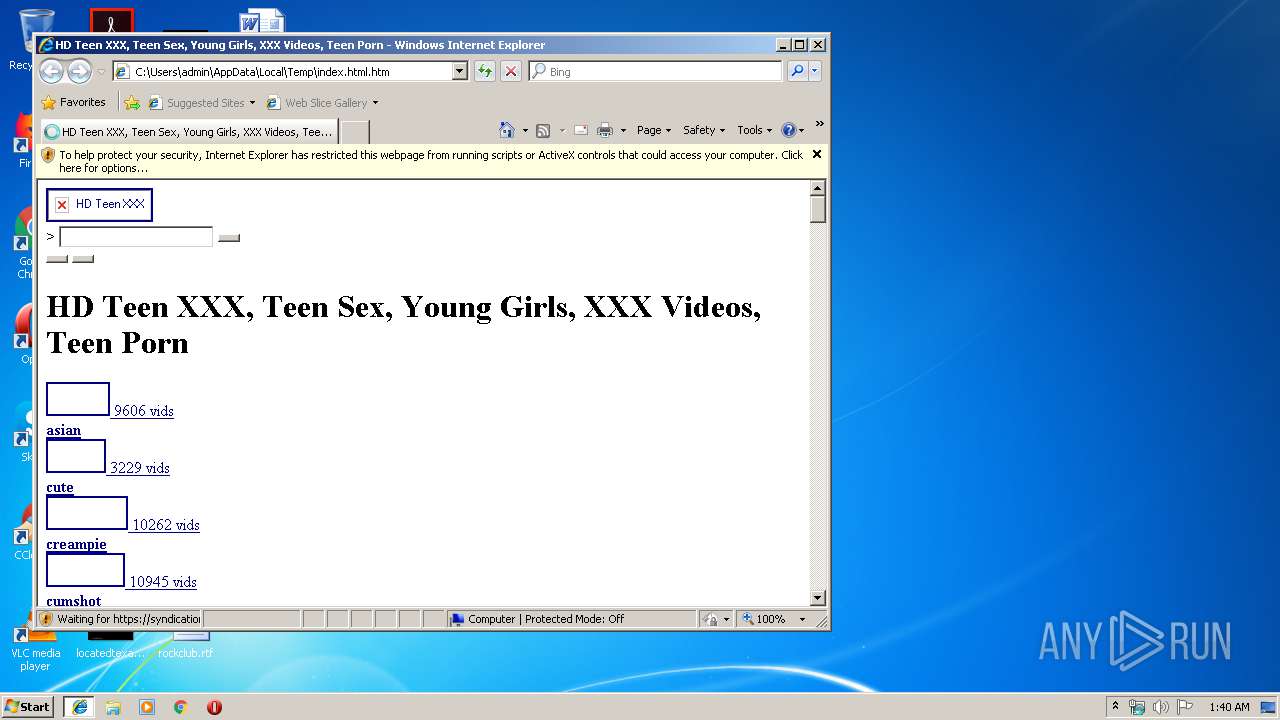The width and height of the screenshot is (1280, 720).
Task: Focus the Bing search box
Action: tap(664, 71)
